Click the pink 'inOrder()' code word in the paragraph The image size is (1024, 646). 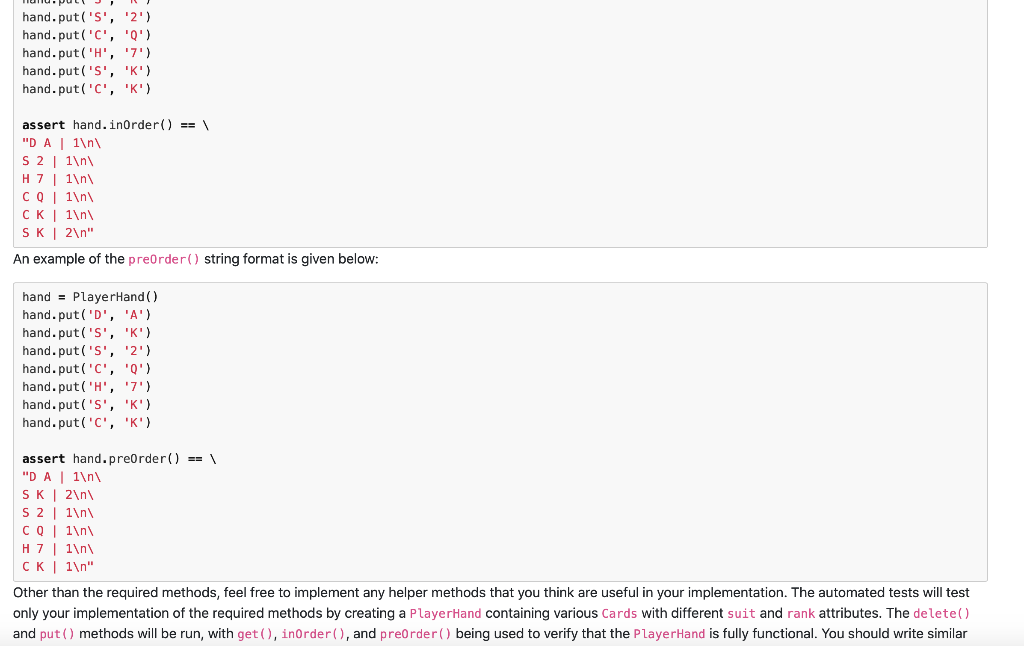(x=313, y=634)
